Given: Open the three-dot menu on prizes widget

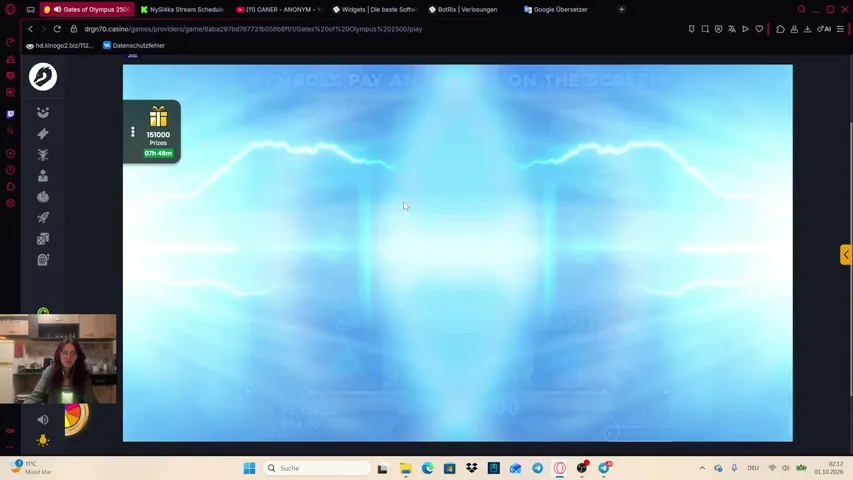Looking at the screenshot, I should point(133,132).
